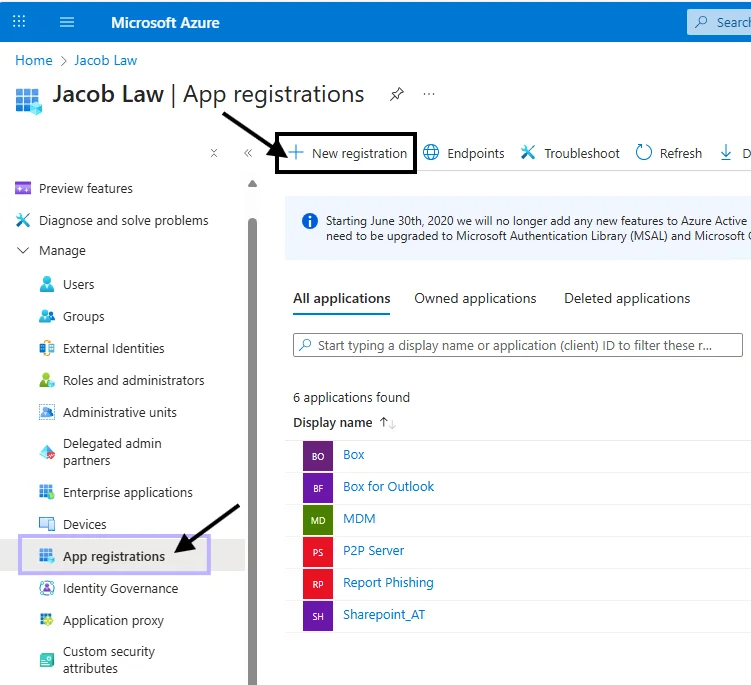Click the Delegated admin partners icon

(x=47, y=452)
